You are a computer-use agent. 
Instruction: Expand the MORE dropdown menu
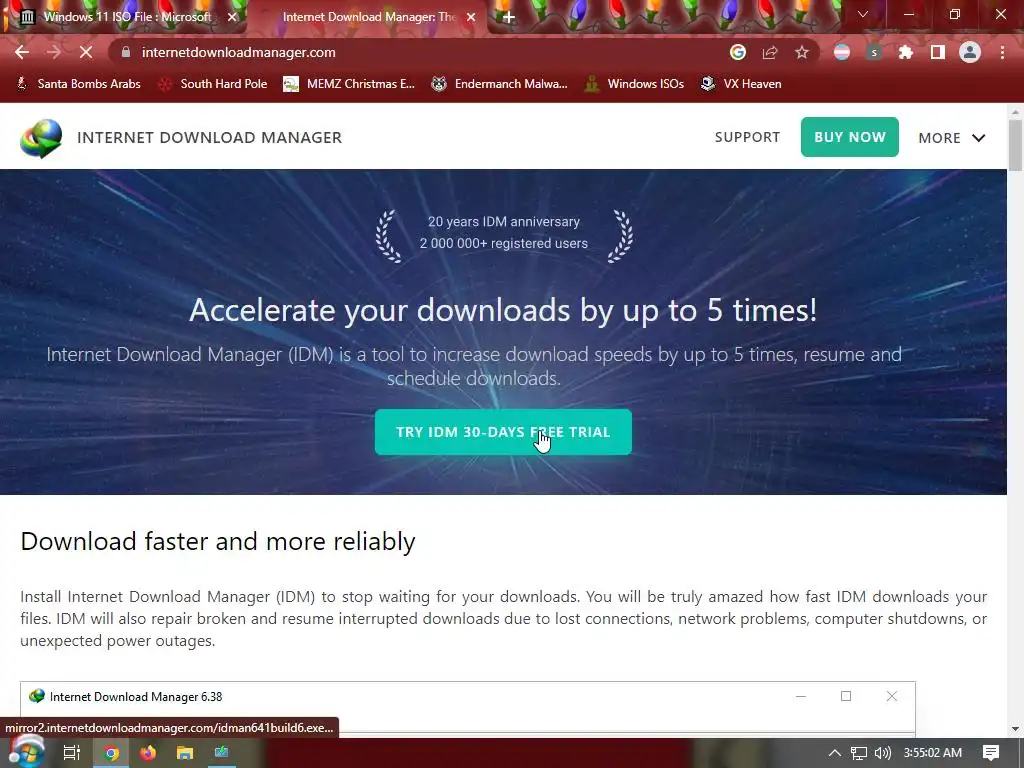[952, 138]
